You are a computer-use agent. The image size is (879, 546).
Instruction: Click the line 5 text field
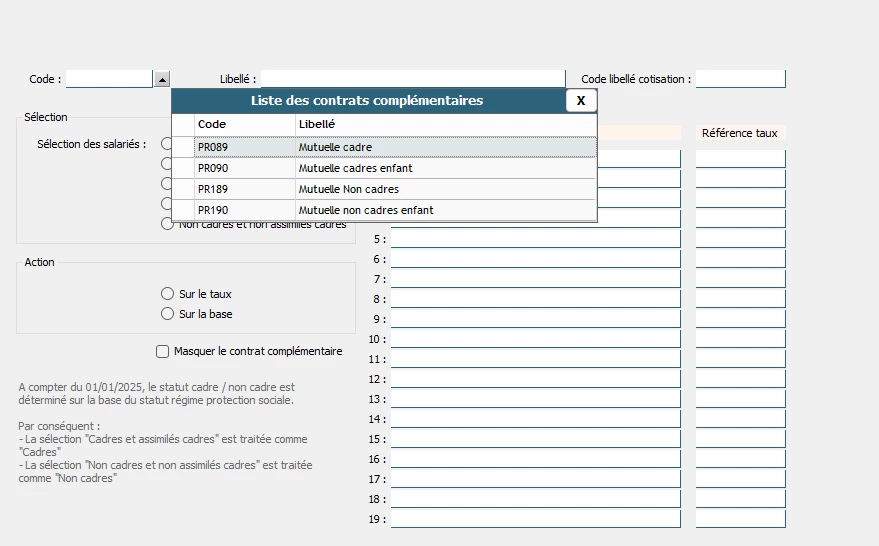pos(535,239)
